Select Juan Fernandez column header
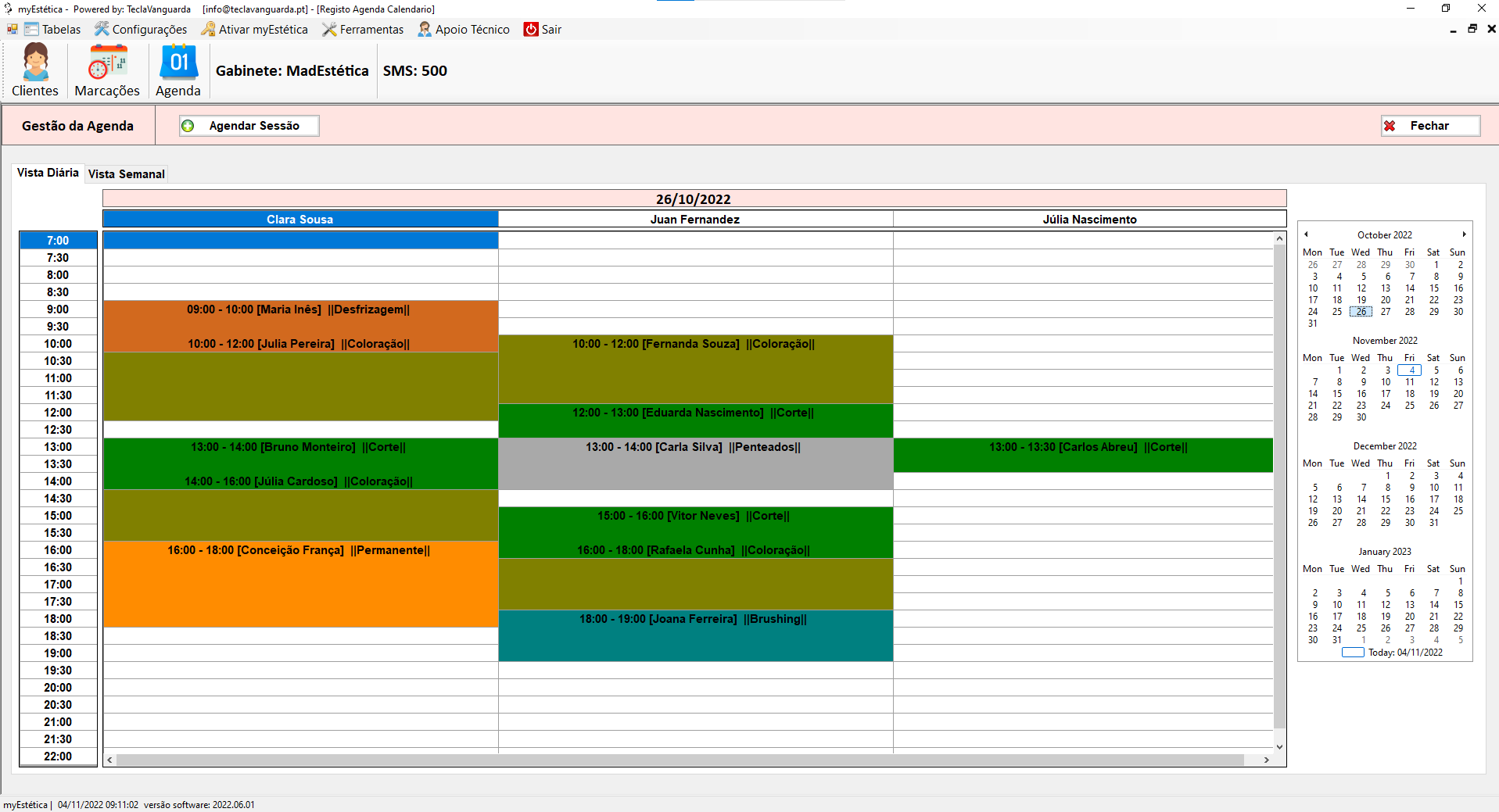The width and height of the screenshot is (1499, 812). pos(694,220)
